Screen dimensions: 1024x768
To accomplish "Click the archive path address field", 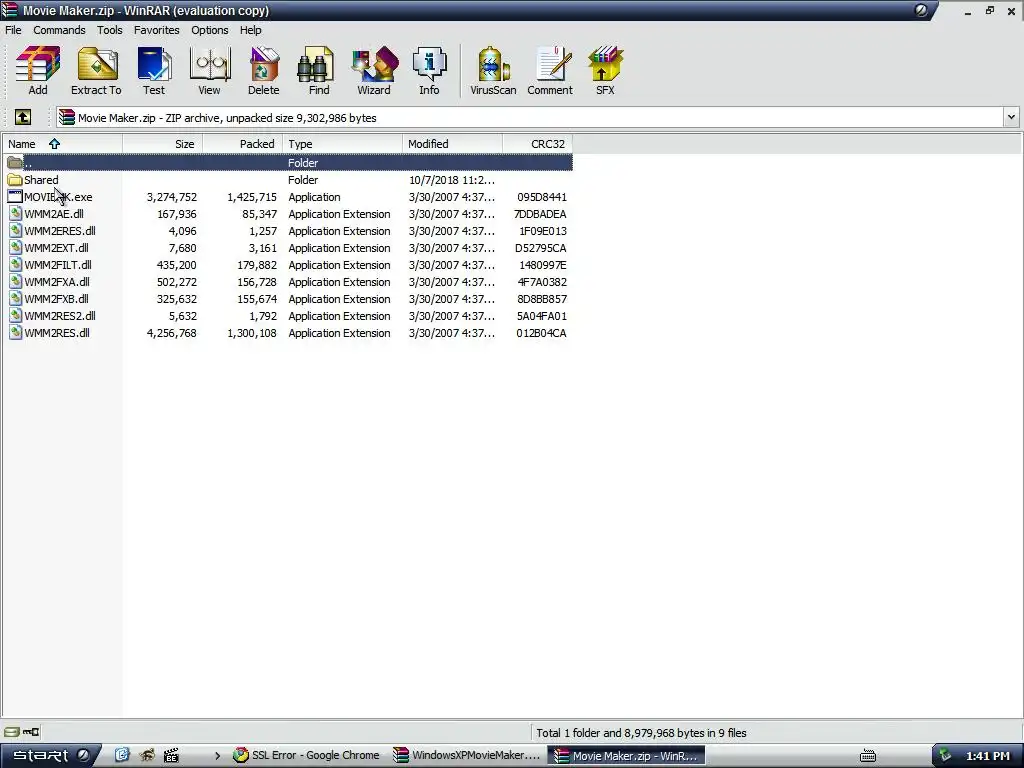I will 530,118.
